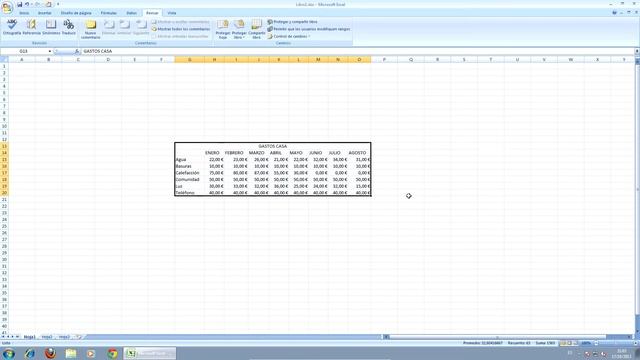Open Firefox from the taskbar
This screenshot has height=360, width=640.
point(50,353)
